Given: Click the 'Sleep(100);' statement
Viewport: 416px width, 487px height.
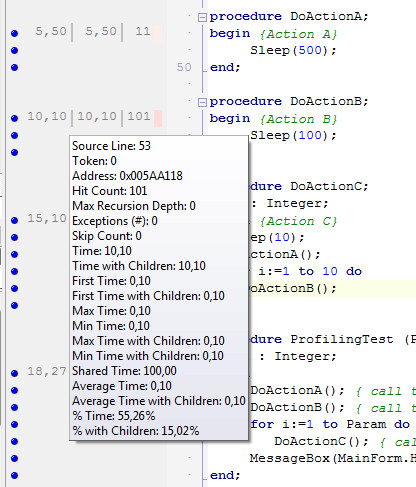Looking at the screenshot, I should 293,136.
